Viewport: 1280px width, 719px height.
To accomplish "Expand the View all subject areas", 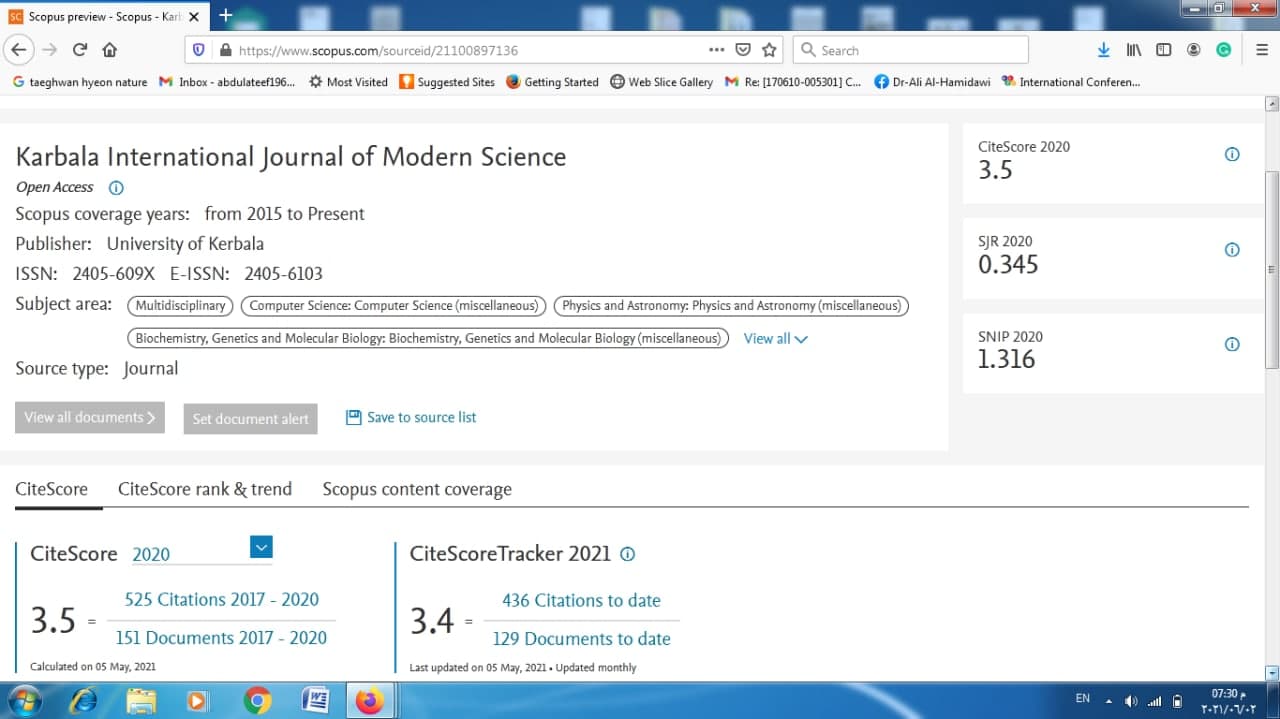I will (775, 339).
